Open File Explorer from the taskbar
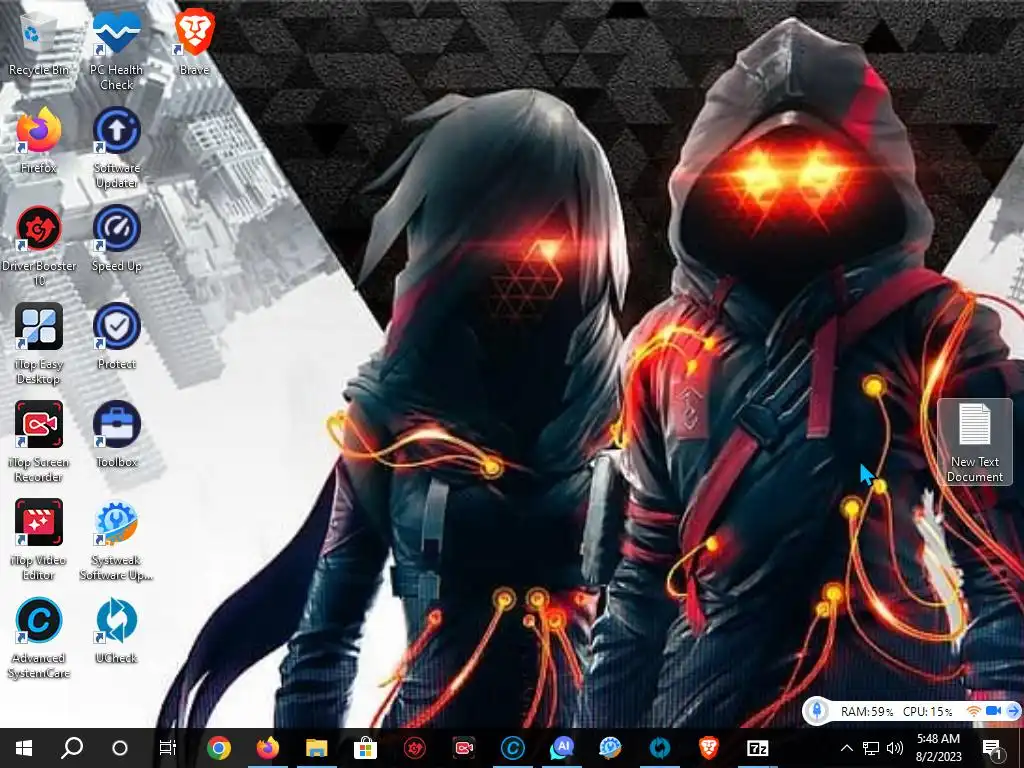The height and width of the screenshot is (768, 1024). pos(317,748)
